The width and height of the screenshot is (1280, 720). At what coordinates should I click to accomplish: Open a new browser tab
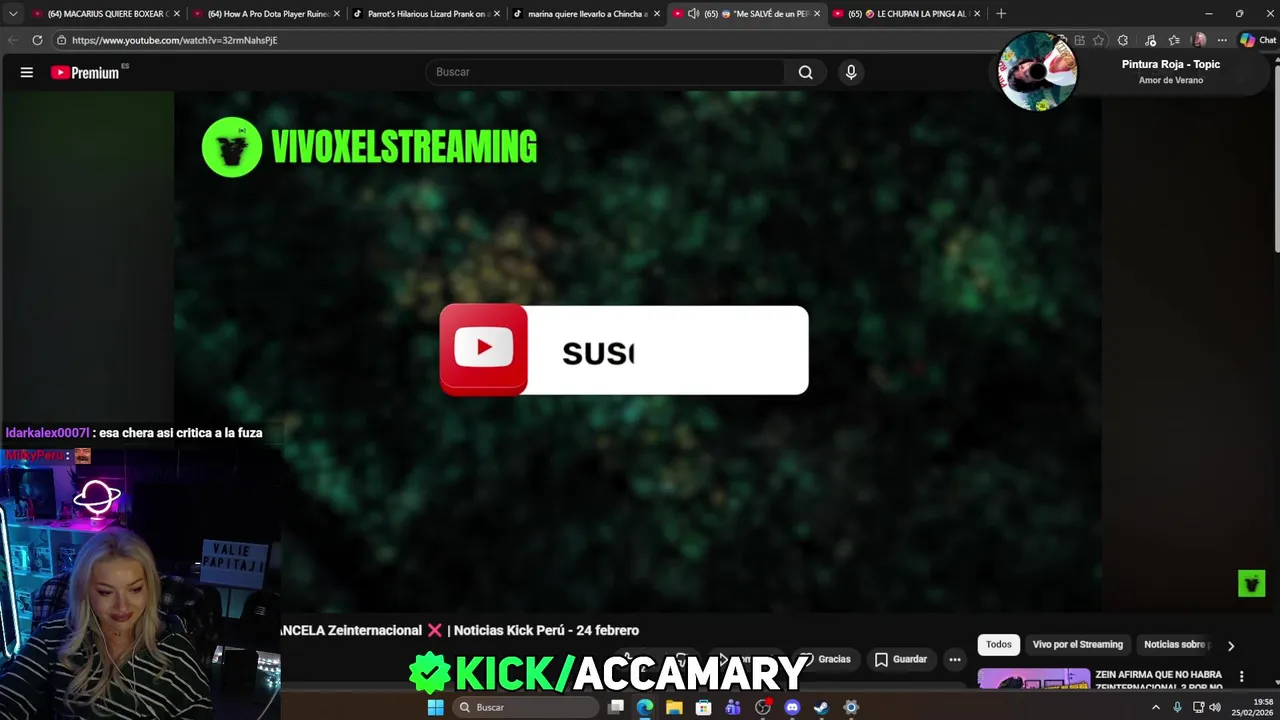point(1001,14)
